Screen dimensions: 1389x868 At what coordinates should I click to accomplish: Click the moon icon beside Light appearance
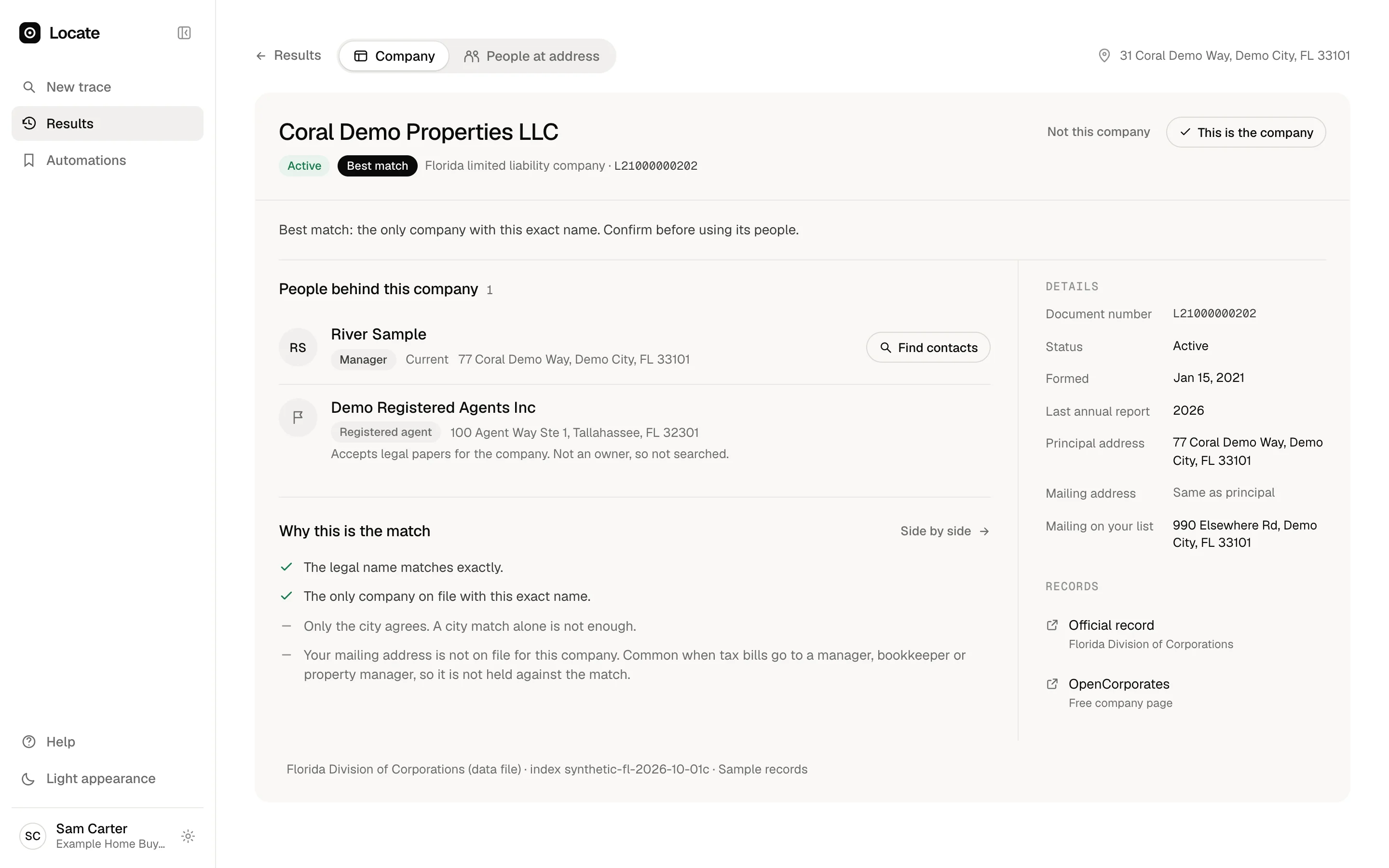pos(29,778)
